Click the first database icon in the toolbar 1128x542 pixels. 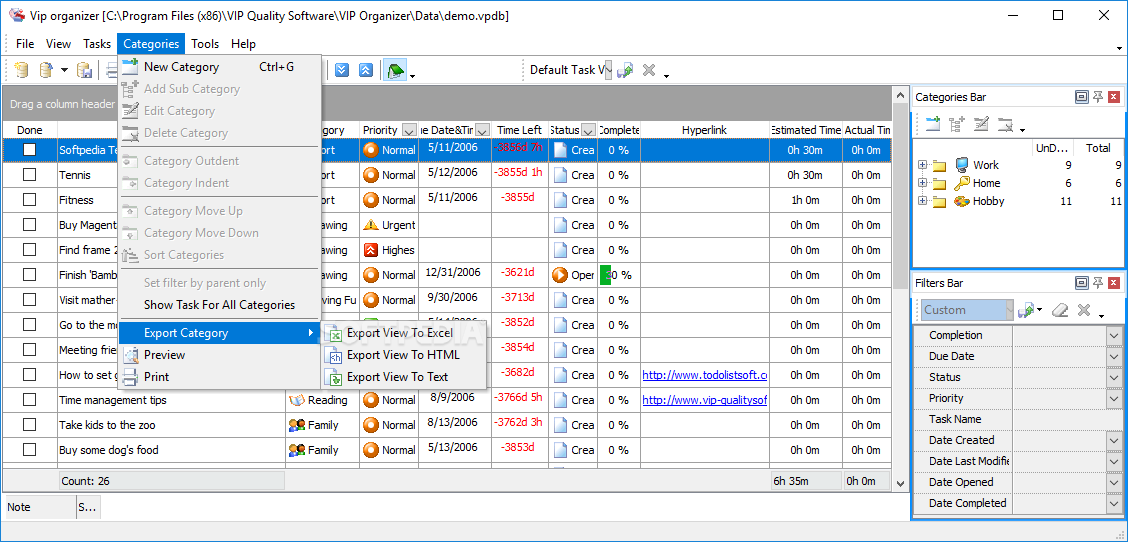pyautogui.click(x=22, y=70)
